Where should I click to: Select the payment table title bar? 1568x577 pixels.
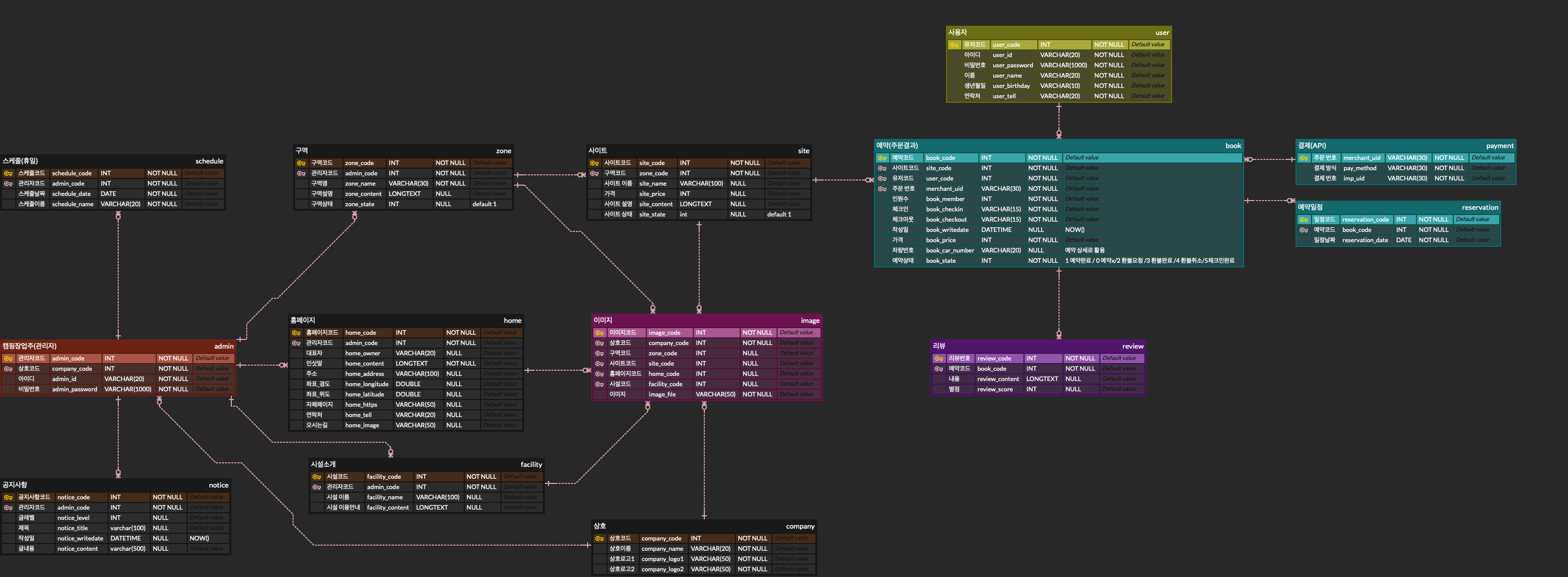[x=1405, y=146]
